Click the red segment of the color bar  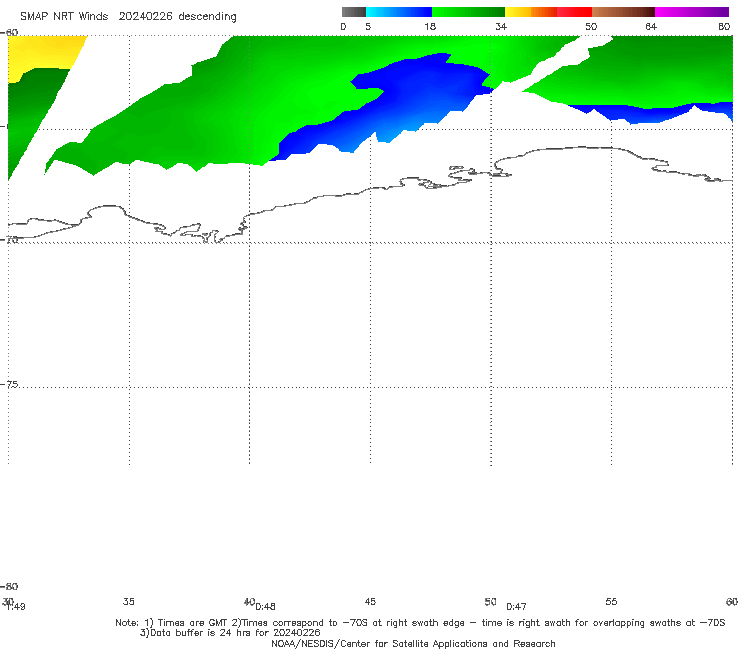574,12
